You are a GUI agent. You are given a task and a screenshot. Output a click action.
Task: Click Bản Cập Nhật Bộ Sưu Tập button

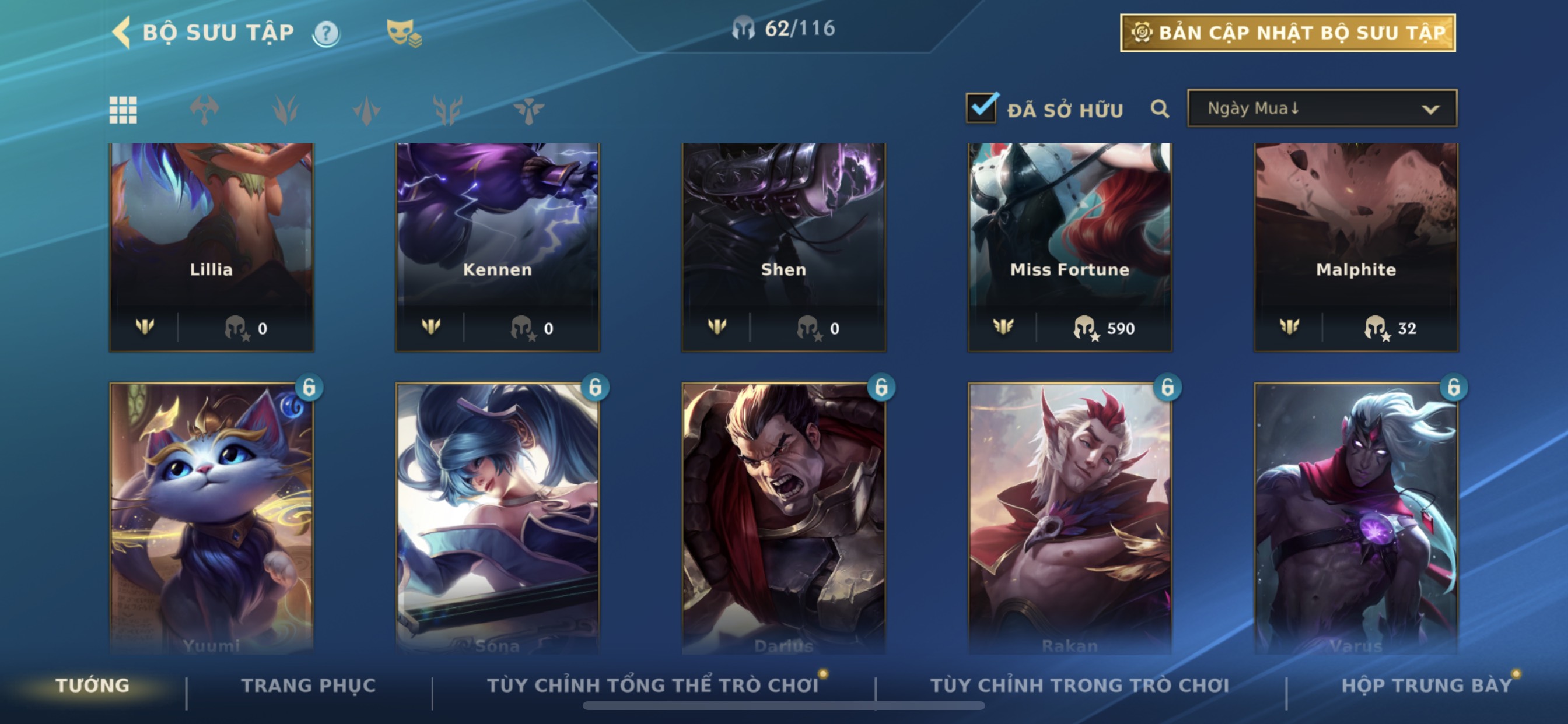[1288, 33]
